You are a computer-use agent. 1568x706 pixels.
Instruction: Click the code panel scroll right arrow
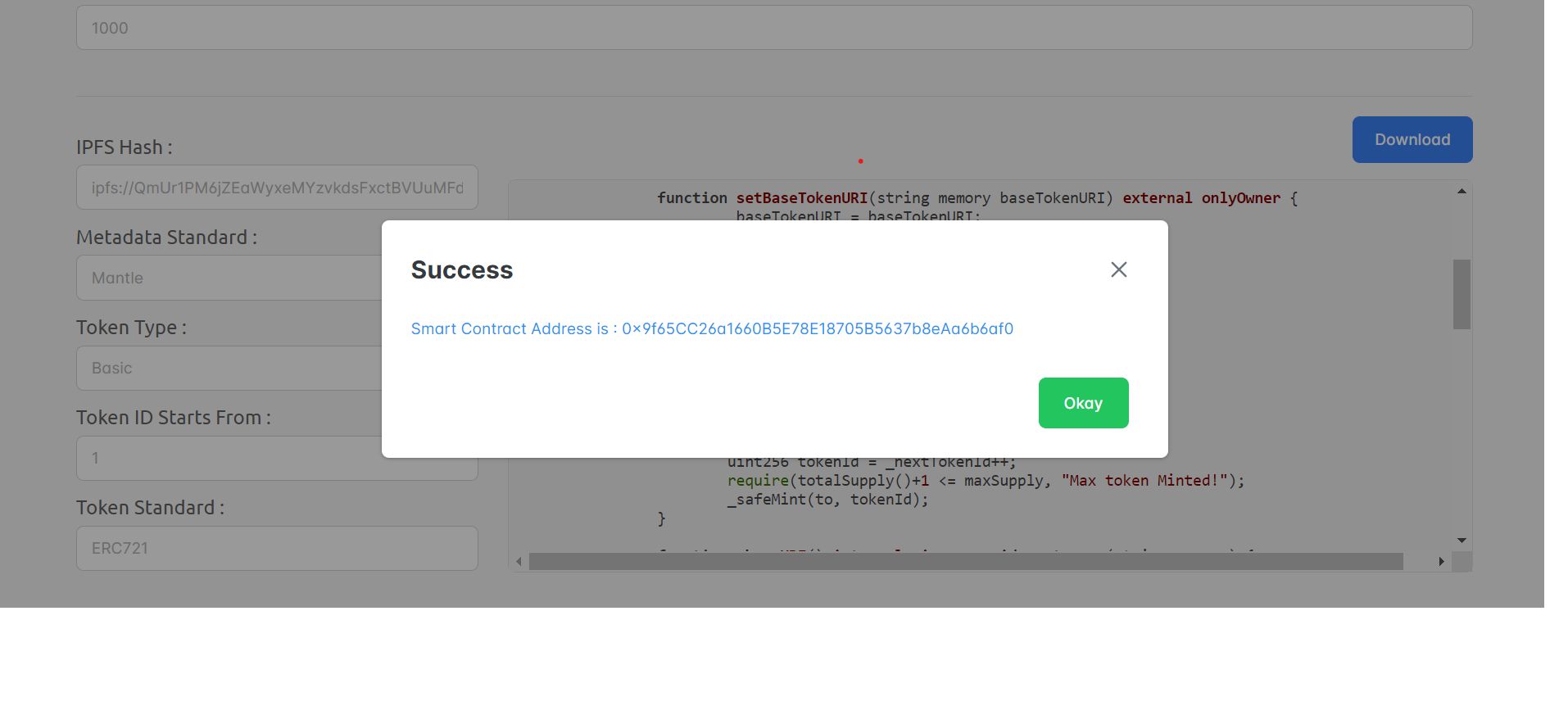[1442, 561]
